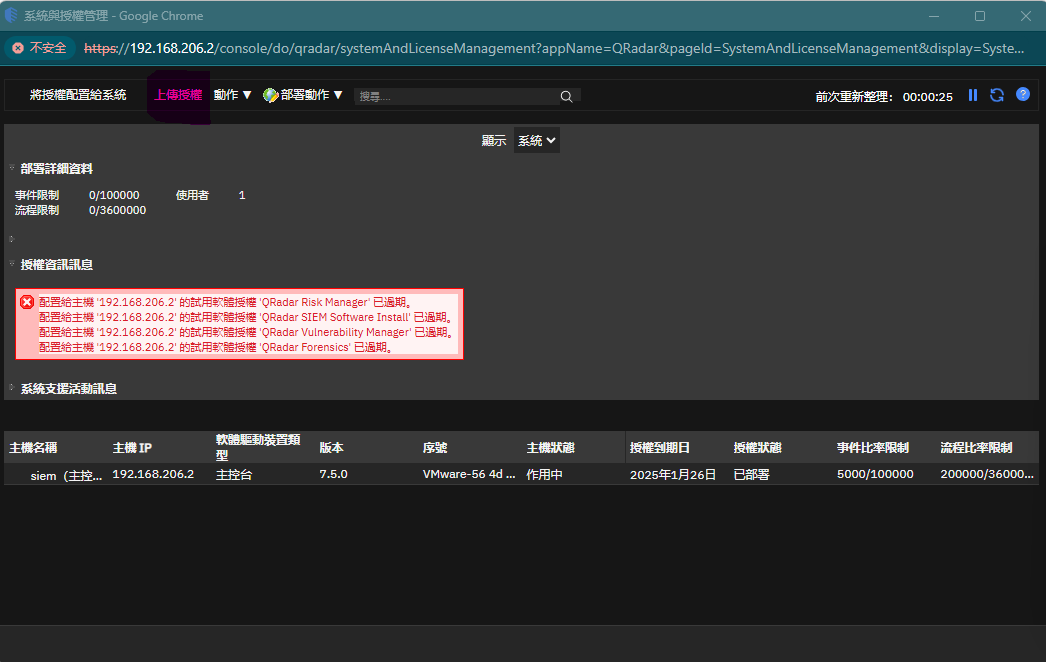Sort by the 授權到期日 column header

[x=660, y=448]
